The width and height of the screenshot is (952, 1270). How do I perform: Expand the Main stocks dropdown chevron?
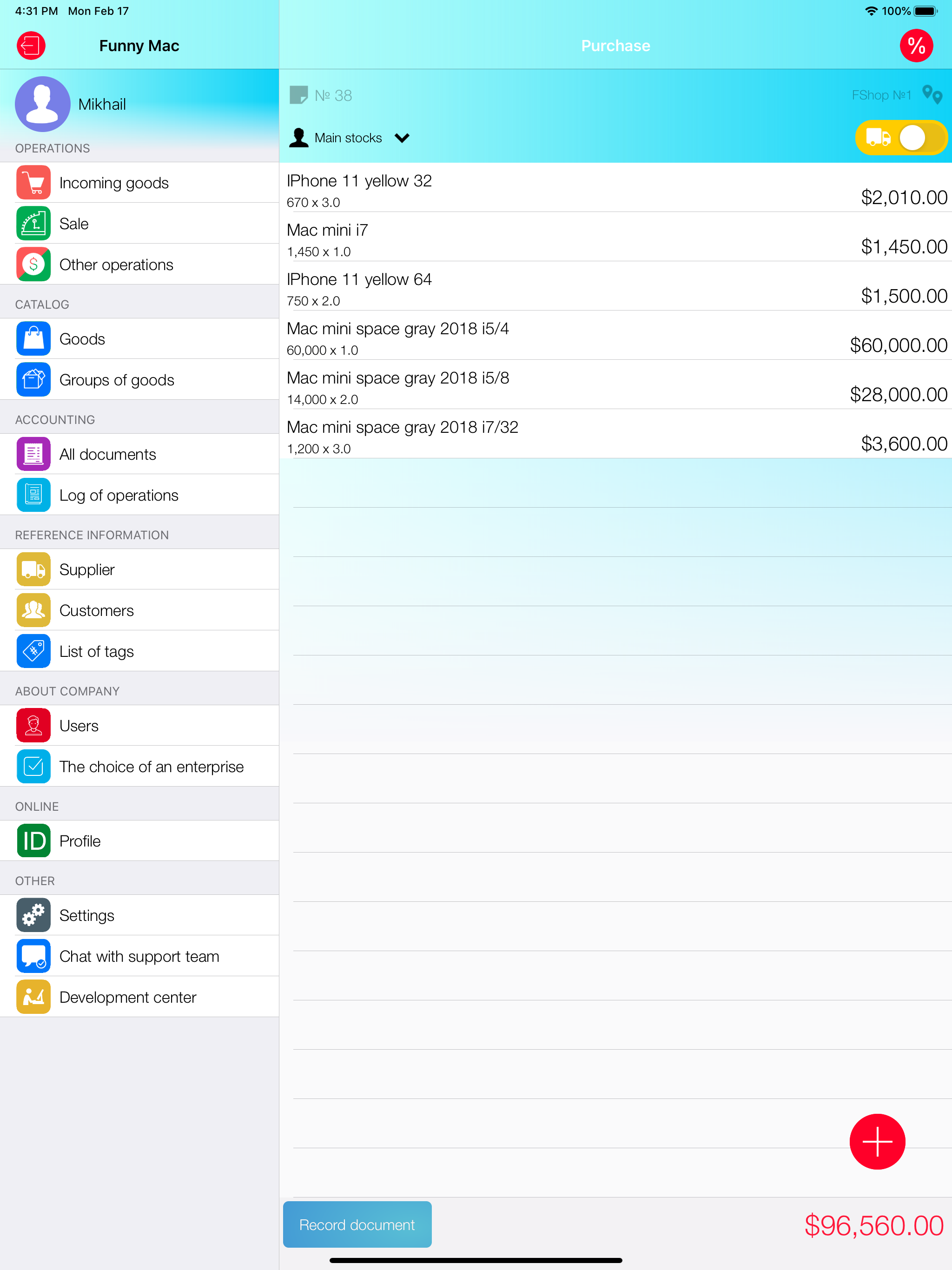tap(402, 138)
